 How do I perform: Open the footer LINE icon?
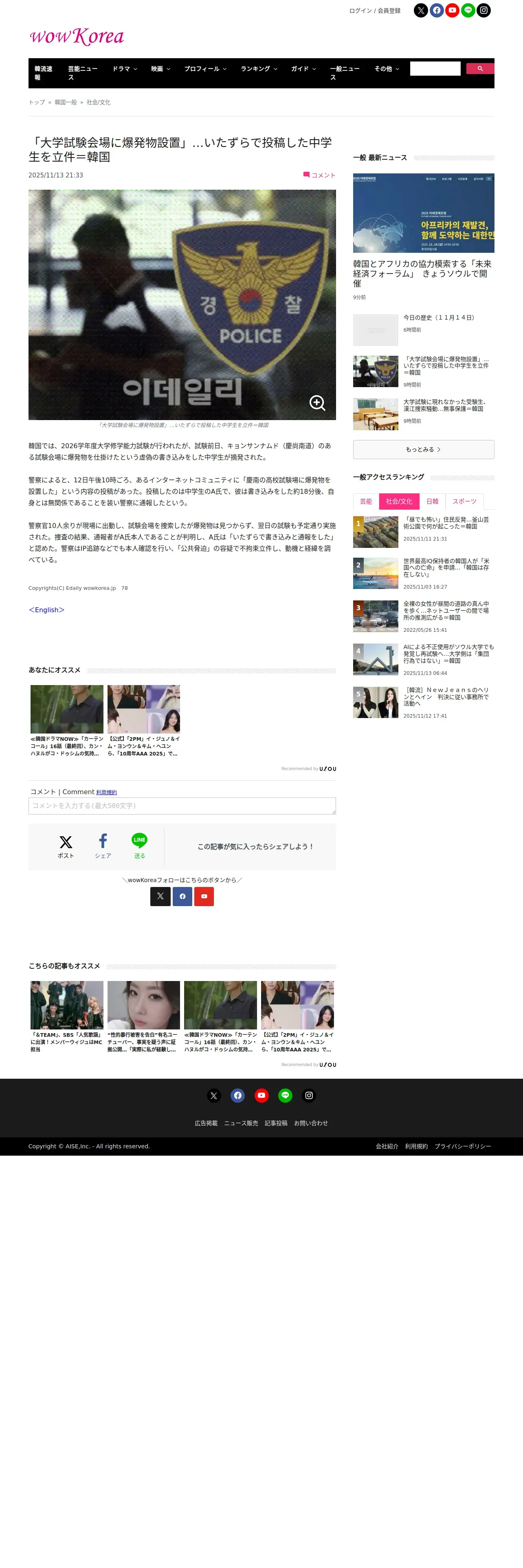pos(285,1096)
